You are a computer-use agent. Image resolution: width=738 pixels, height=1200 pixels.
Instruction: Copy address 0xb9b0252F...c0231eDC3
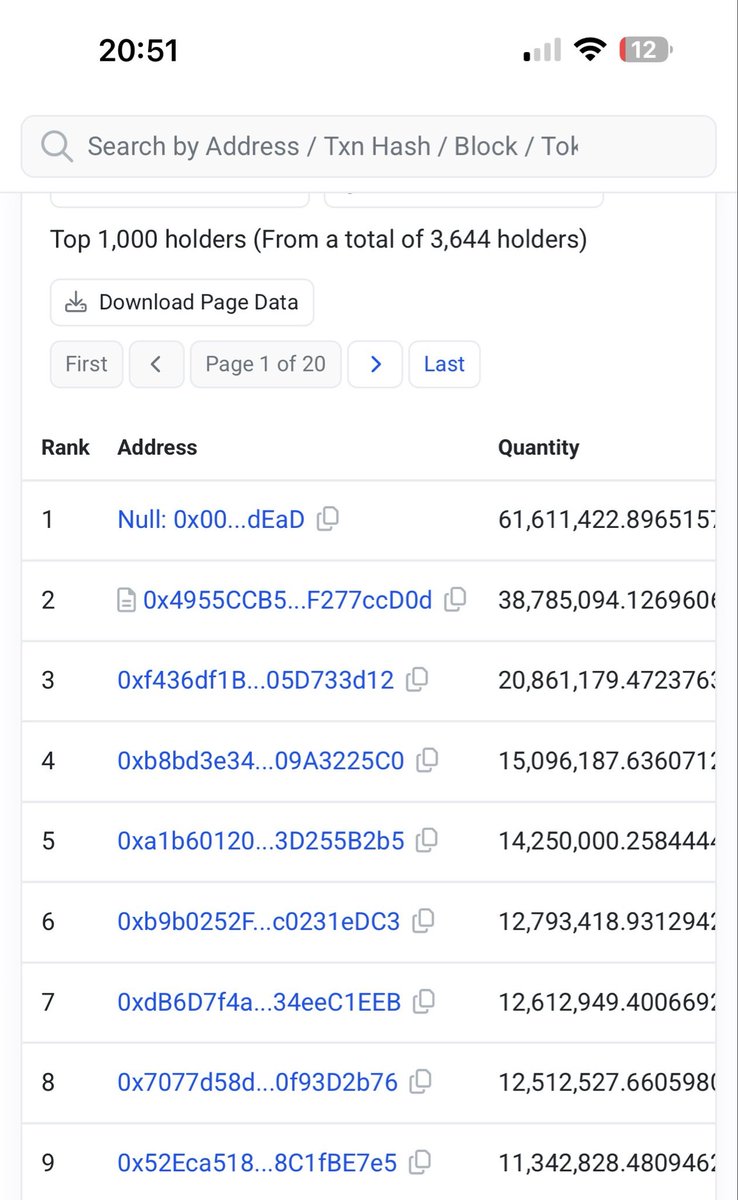(423, 921)
